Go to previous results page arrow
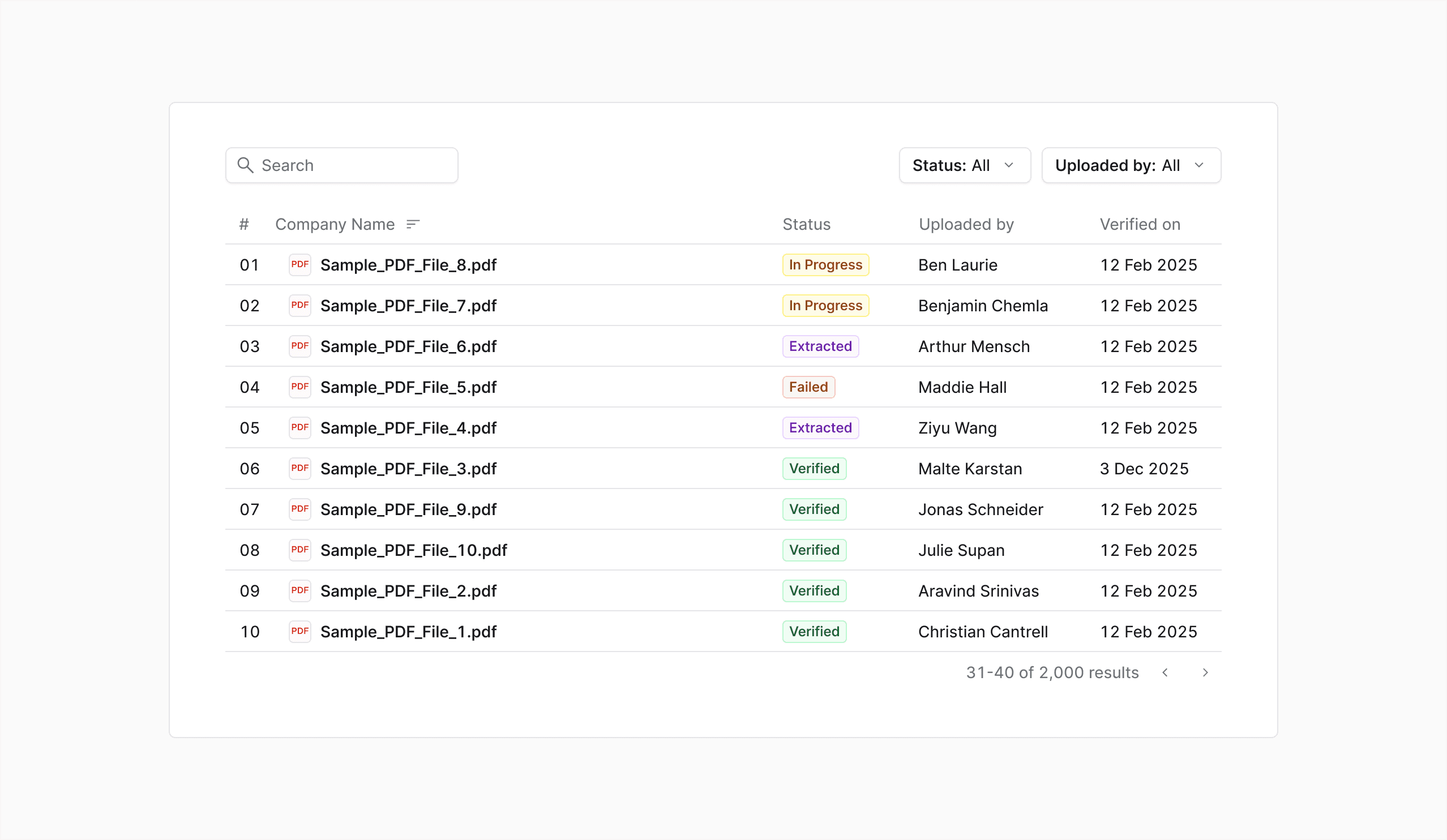This screenshot has height=840, width=1447. 1165,672
